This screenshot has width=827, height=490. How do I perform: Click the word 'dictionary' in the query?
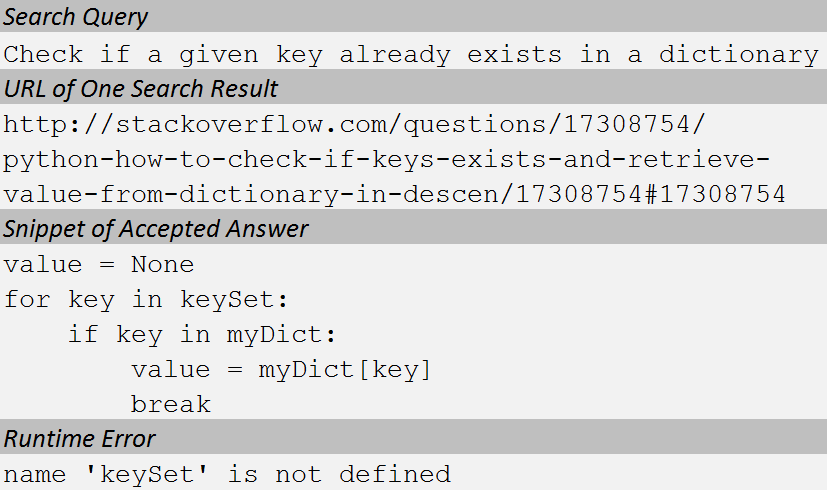[738, 54]
